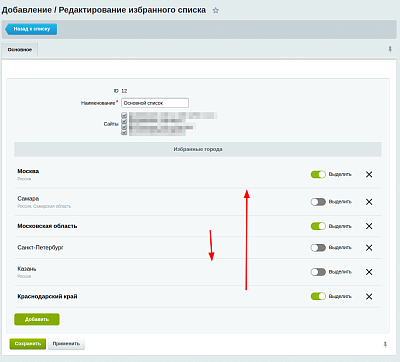Click the Московская область row name
The height and width of the screenshot is (362, 400).
(47, 226)
